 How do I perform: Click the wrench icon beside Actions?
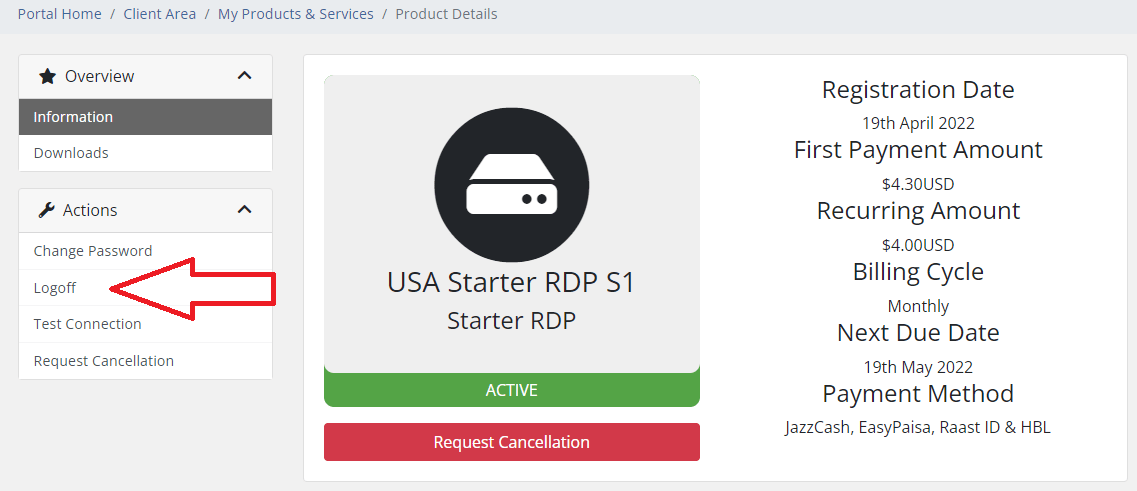pos(46,210)
